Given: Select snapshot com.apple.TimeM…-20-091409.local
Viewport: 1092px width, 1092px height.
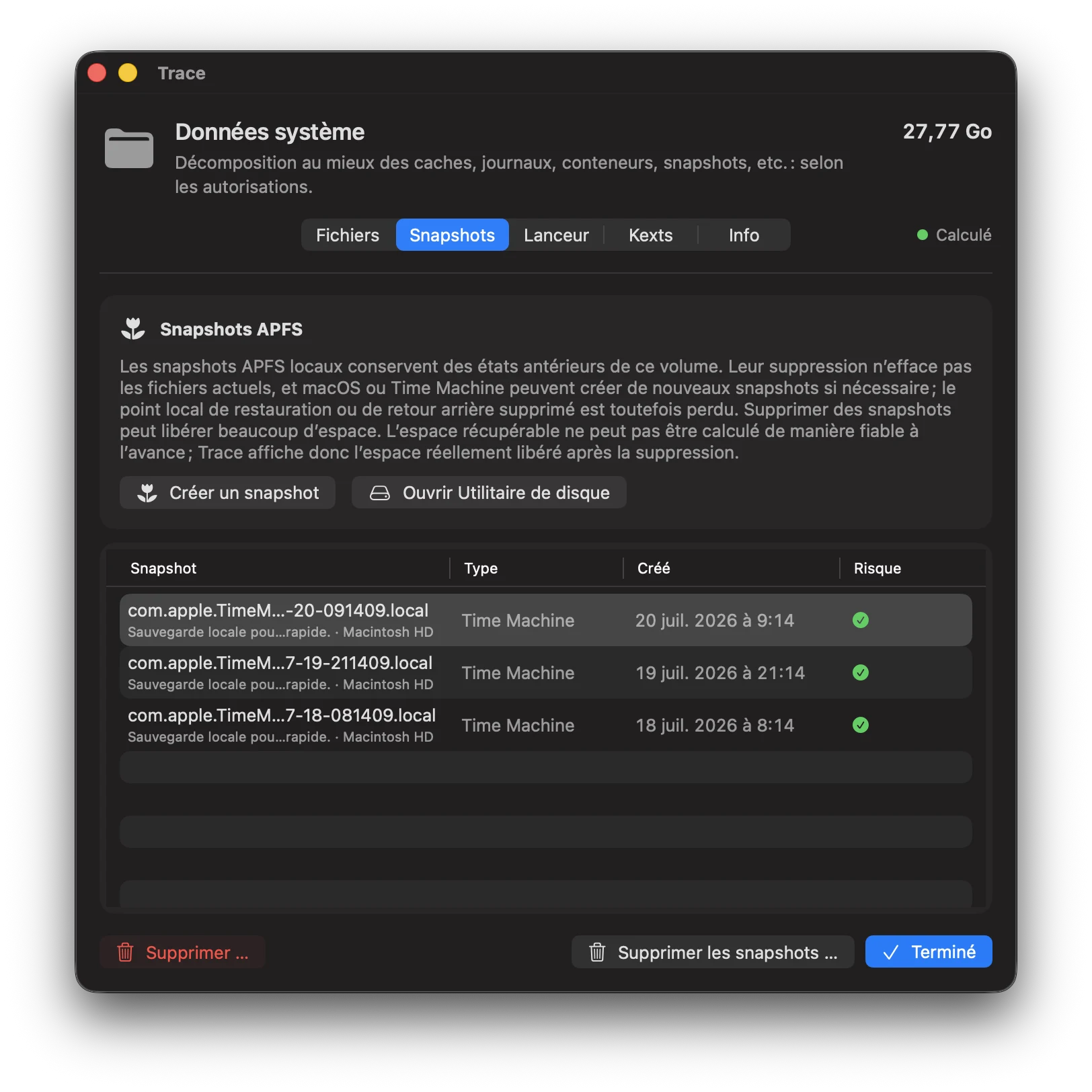Looking at the screenshot, I should pos(545,620).
